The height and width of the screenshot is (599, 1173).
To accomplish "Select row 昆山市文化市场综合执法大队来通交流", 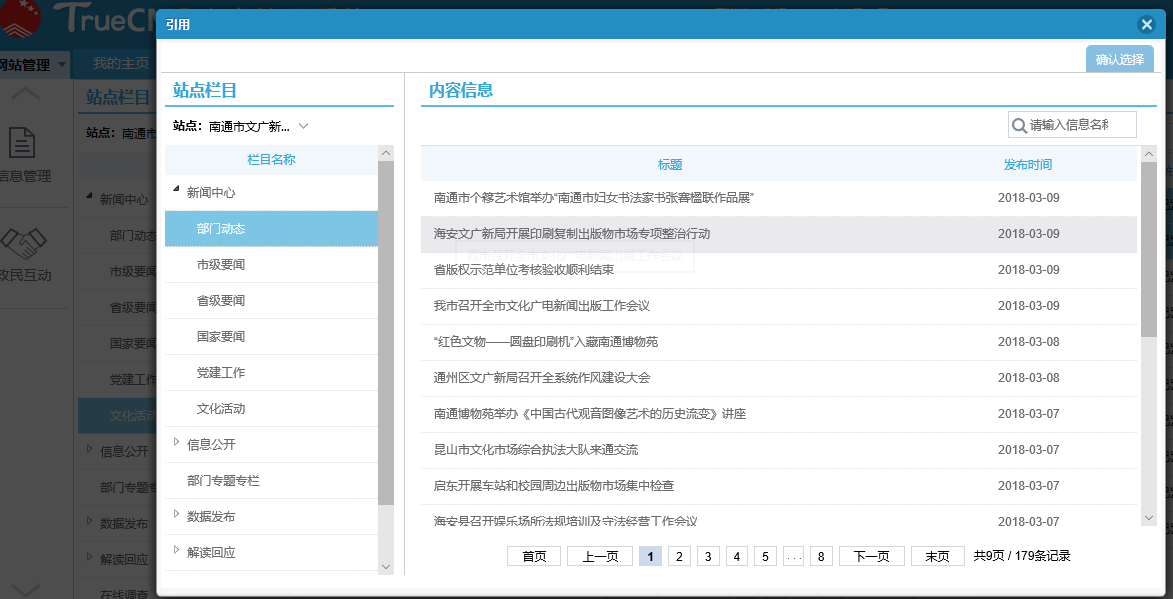I will [779, 449].
